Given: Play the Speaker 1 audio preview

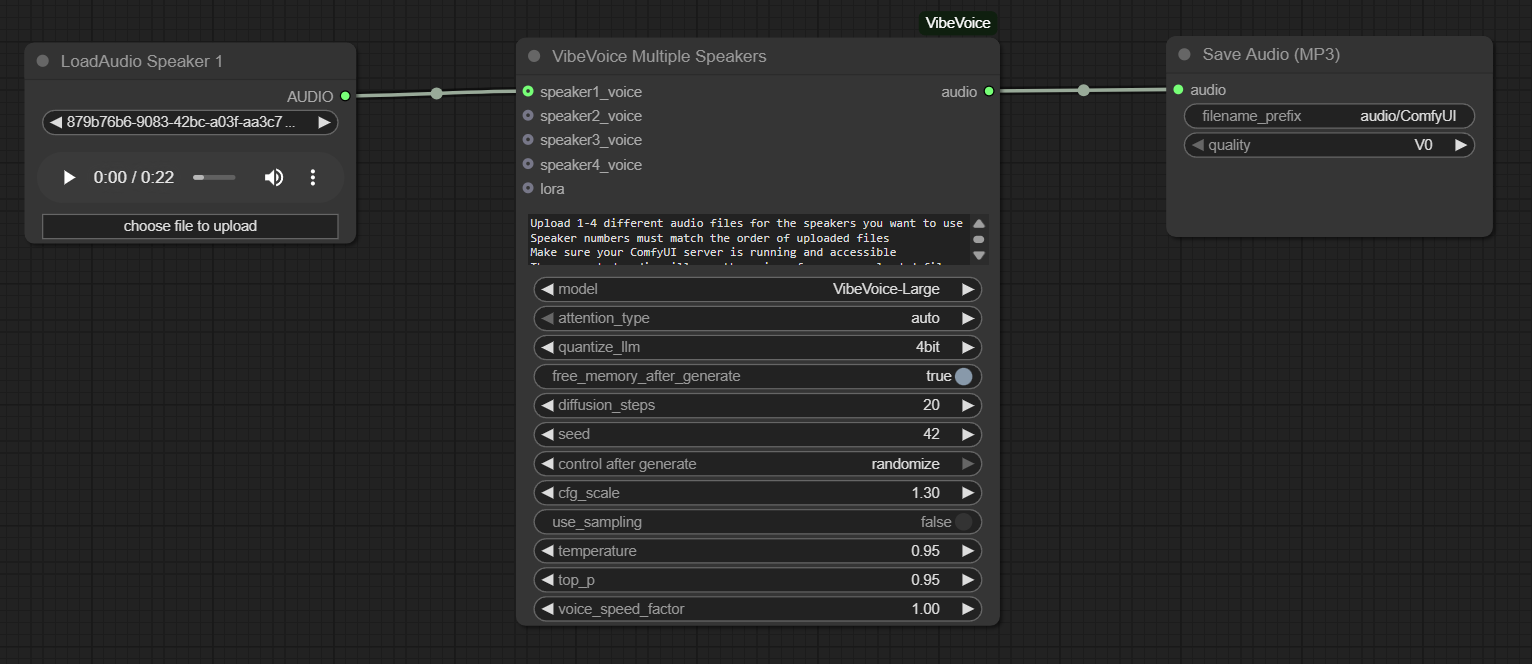Looking at the screenshot, I should (69, 178).
